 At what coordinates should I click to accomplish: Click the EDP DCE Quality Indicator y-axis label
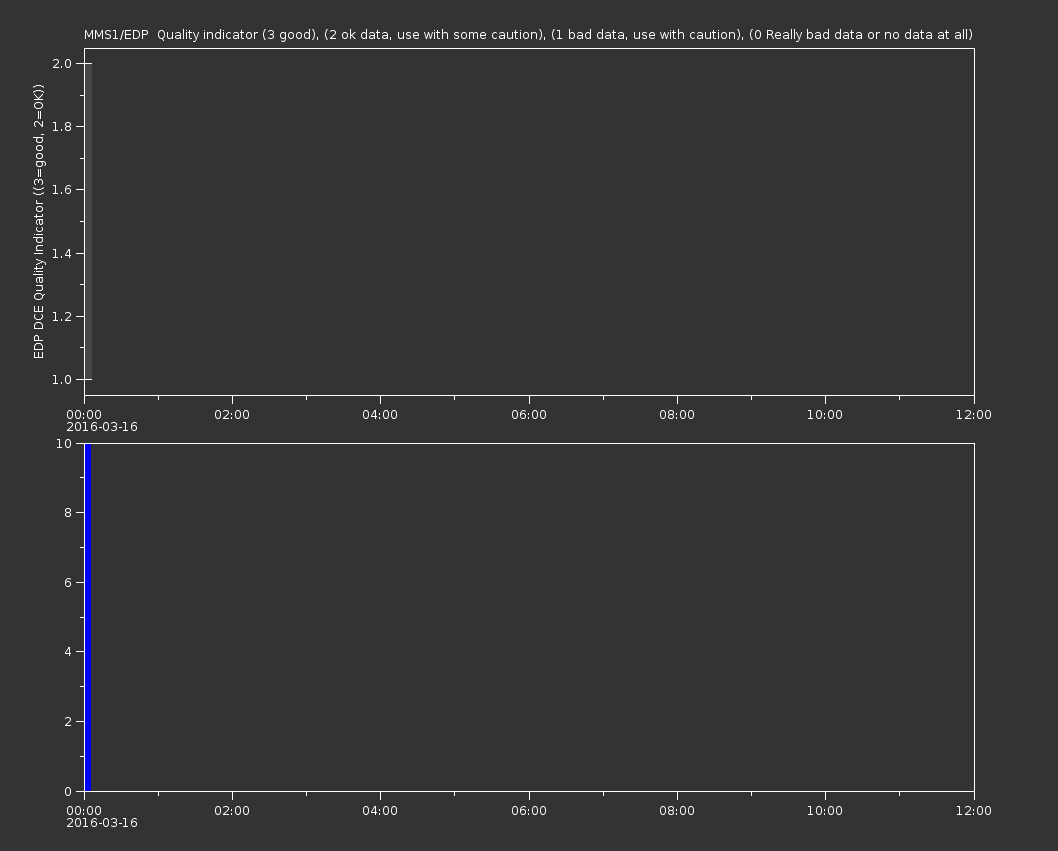point(38,221)
